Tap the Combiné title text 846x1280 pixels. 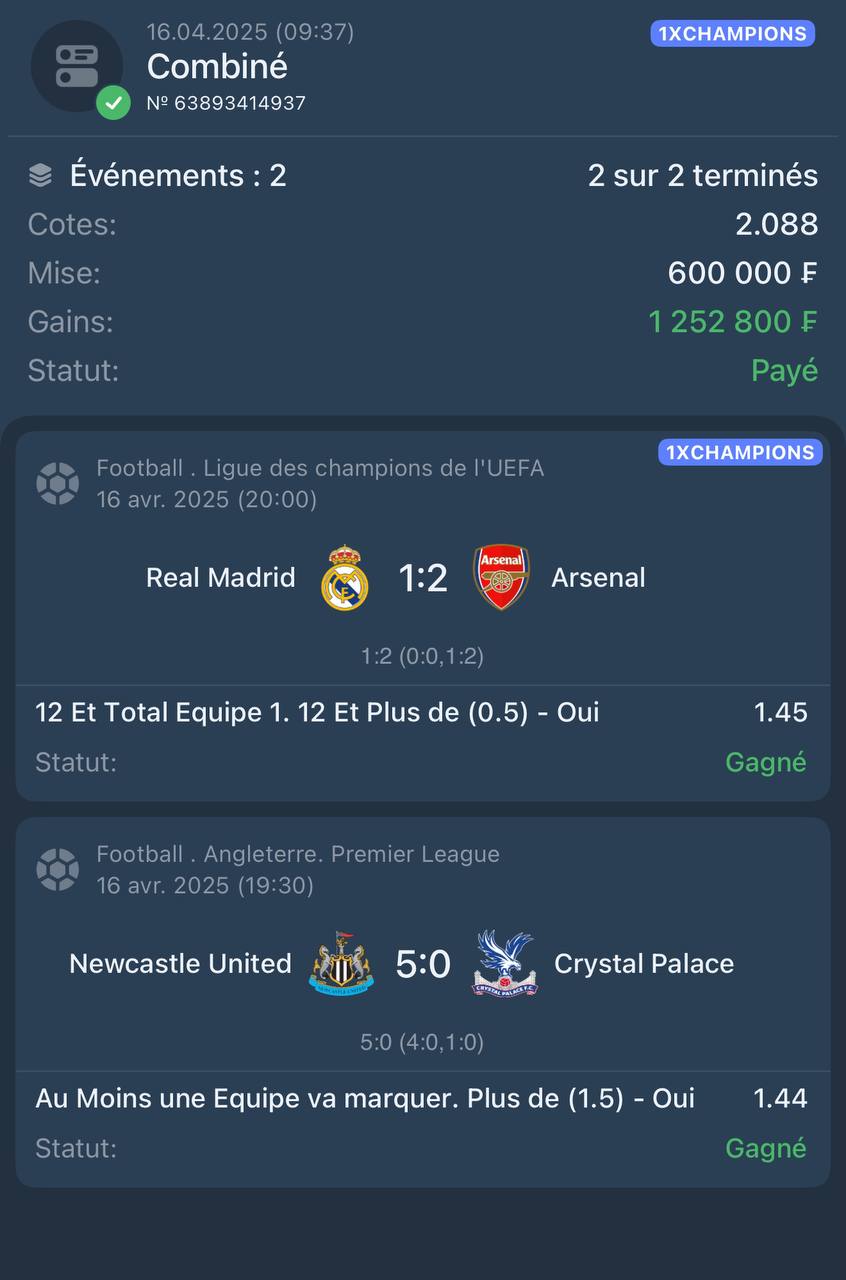click(217, 66)
